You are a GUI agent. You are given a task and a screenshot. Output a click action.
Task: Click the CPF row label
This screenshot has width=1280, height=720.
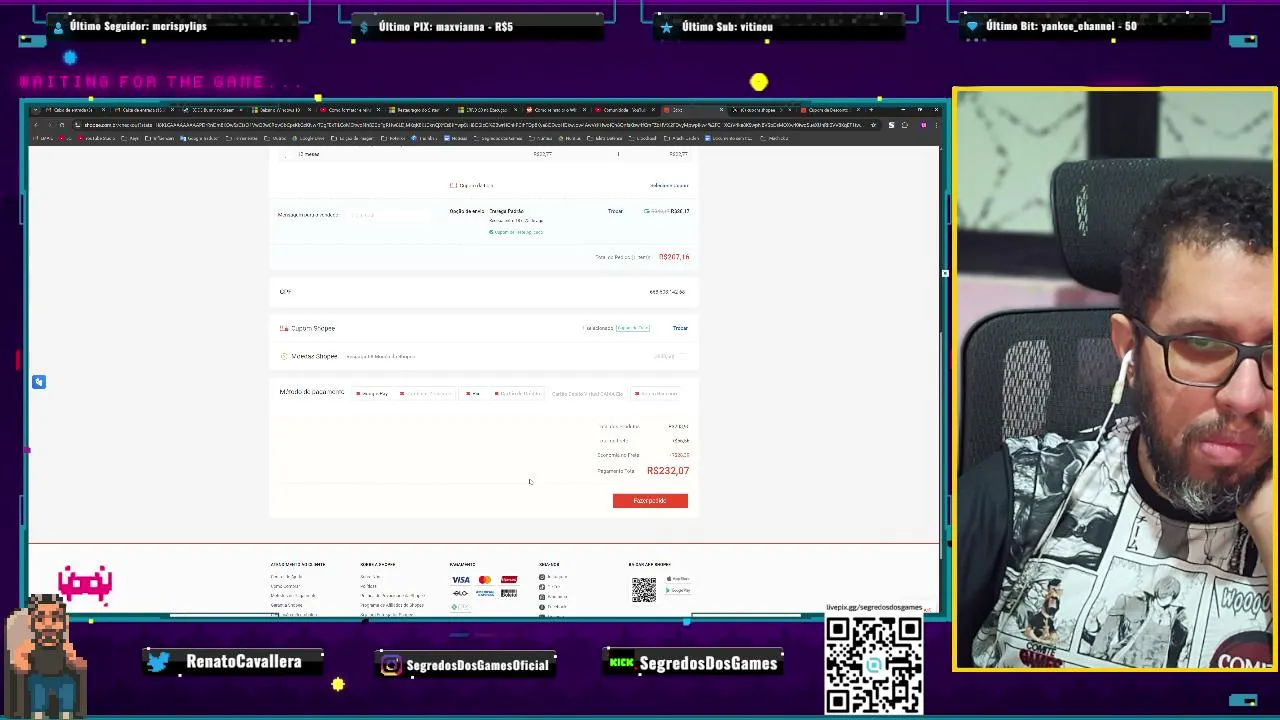click(285, 292)
